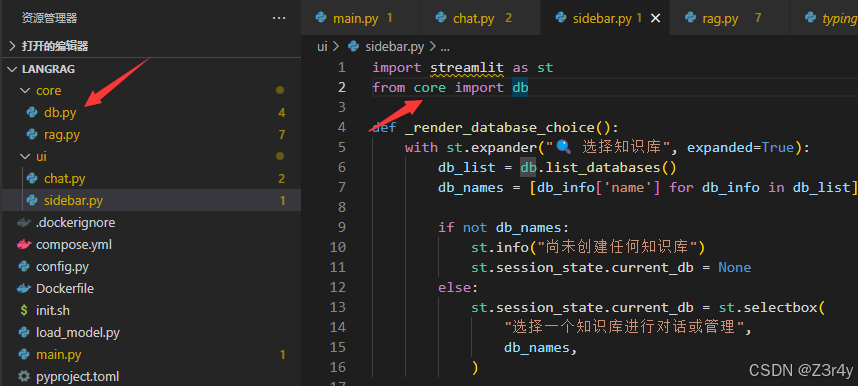Screen dimensions: 858x386
Task: Click the Docker icon beside .dockerignore
Action: click(x=24, y=223)
